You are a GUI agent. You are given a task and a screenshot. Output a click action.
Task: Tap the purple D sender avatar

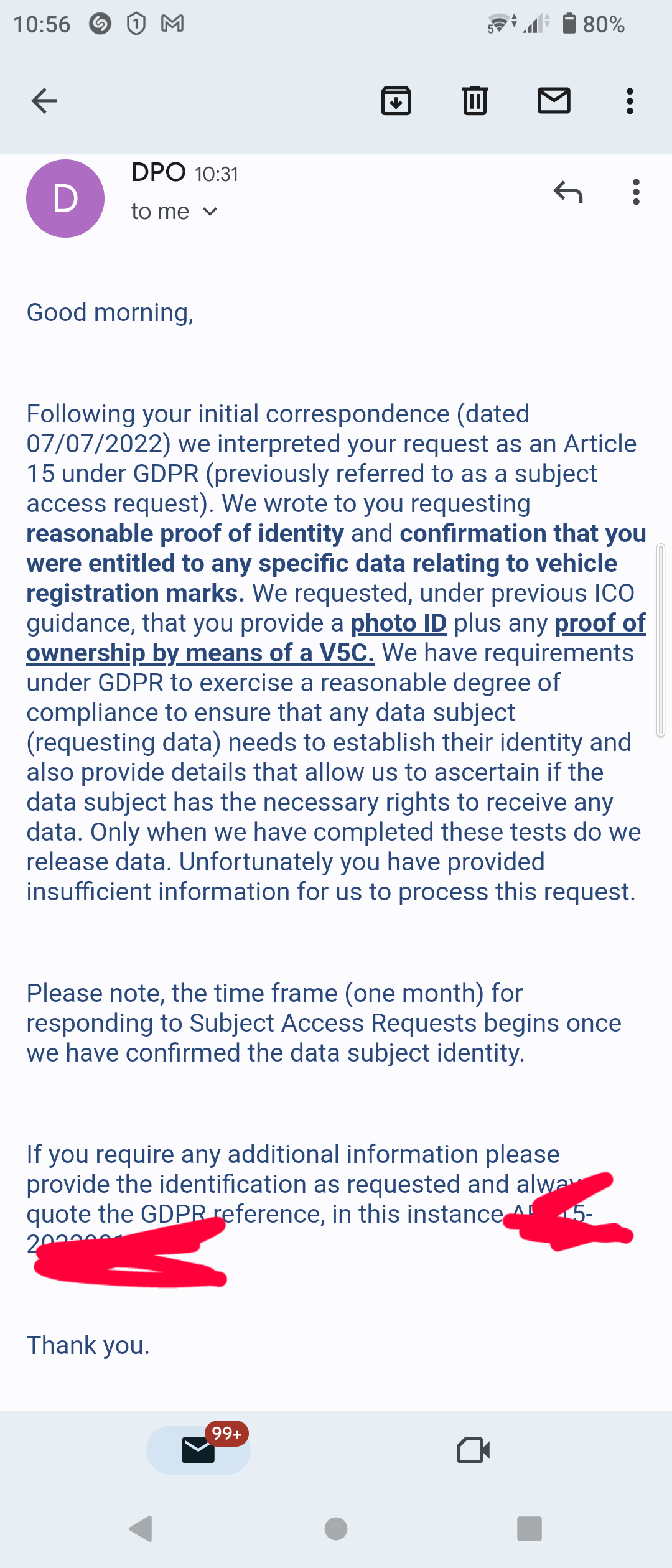click(x=65, y=198)
